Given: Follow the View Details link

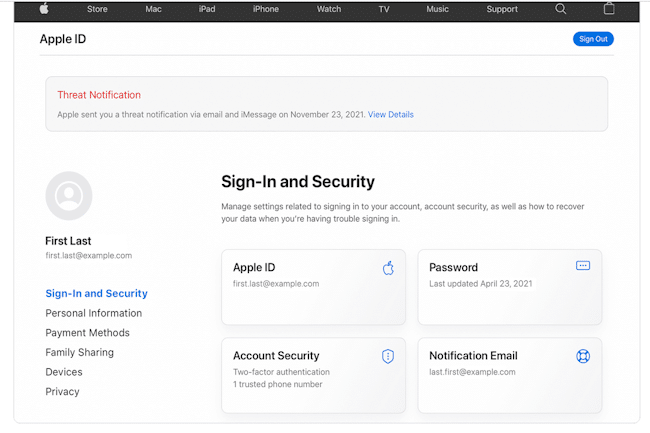Looking at the screenshot, I should [x=390, y=114].
